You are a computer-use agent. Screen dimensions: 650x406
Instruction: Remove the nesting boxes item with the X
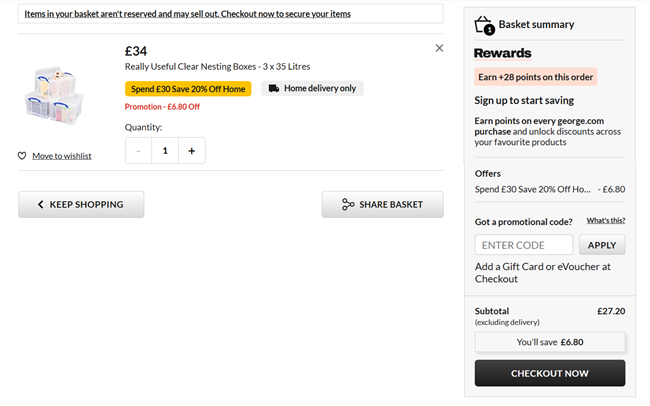pyautogui.click(x=439, y=48)
